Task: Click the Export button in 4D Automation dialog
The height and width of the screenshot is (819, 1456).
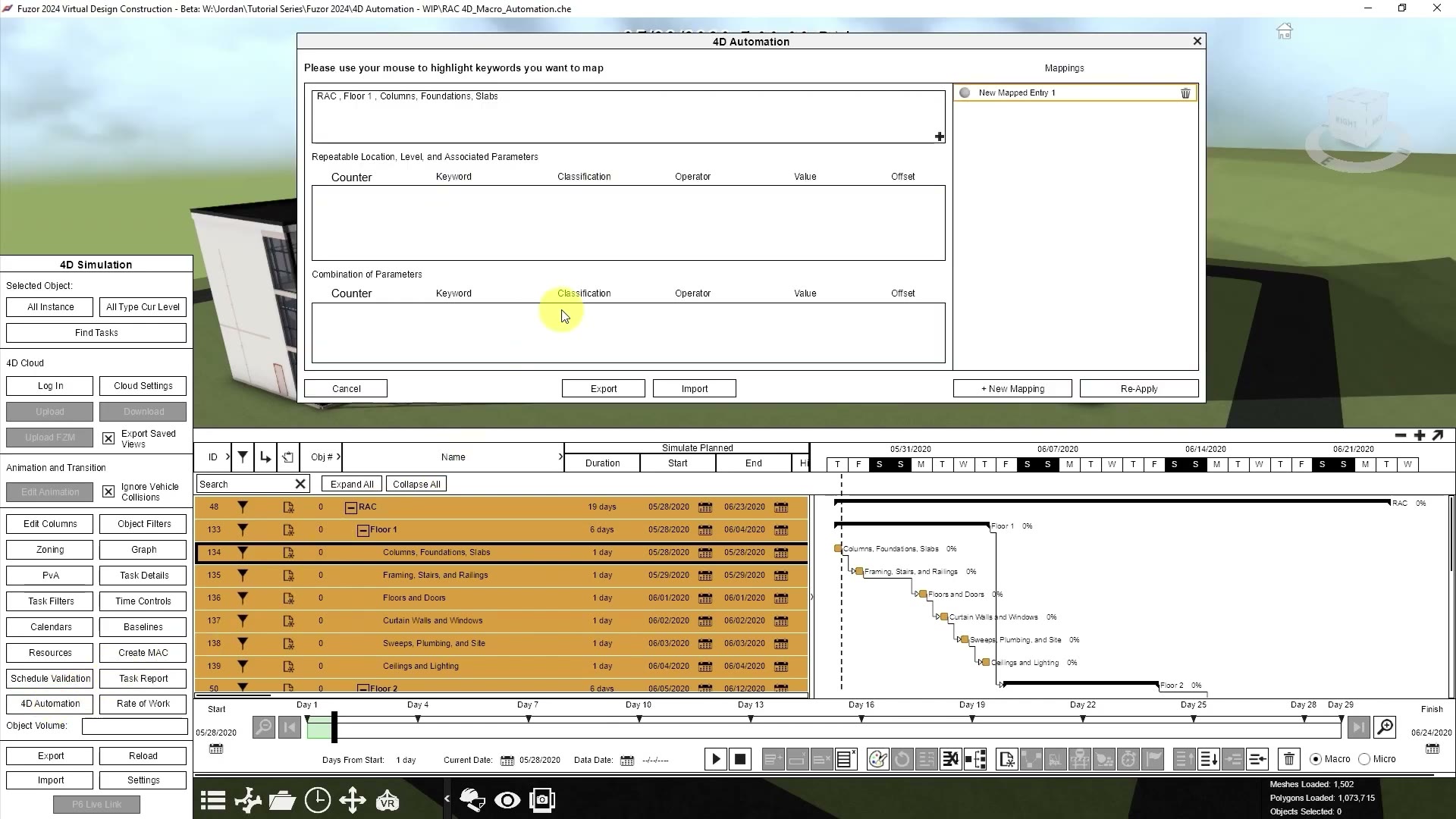Action: (x=604, y=389)
